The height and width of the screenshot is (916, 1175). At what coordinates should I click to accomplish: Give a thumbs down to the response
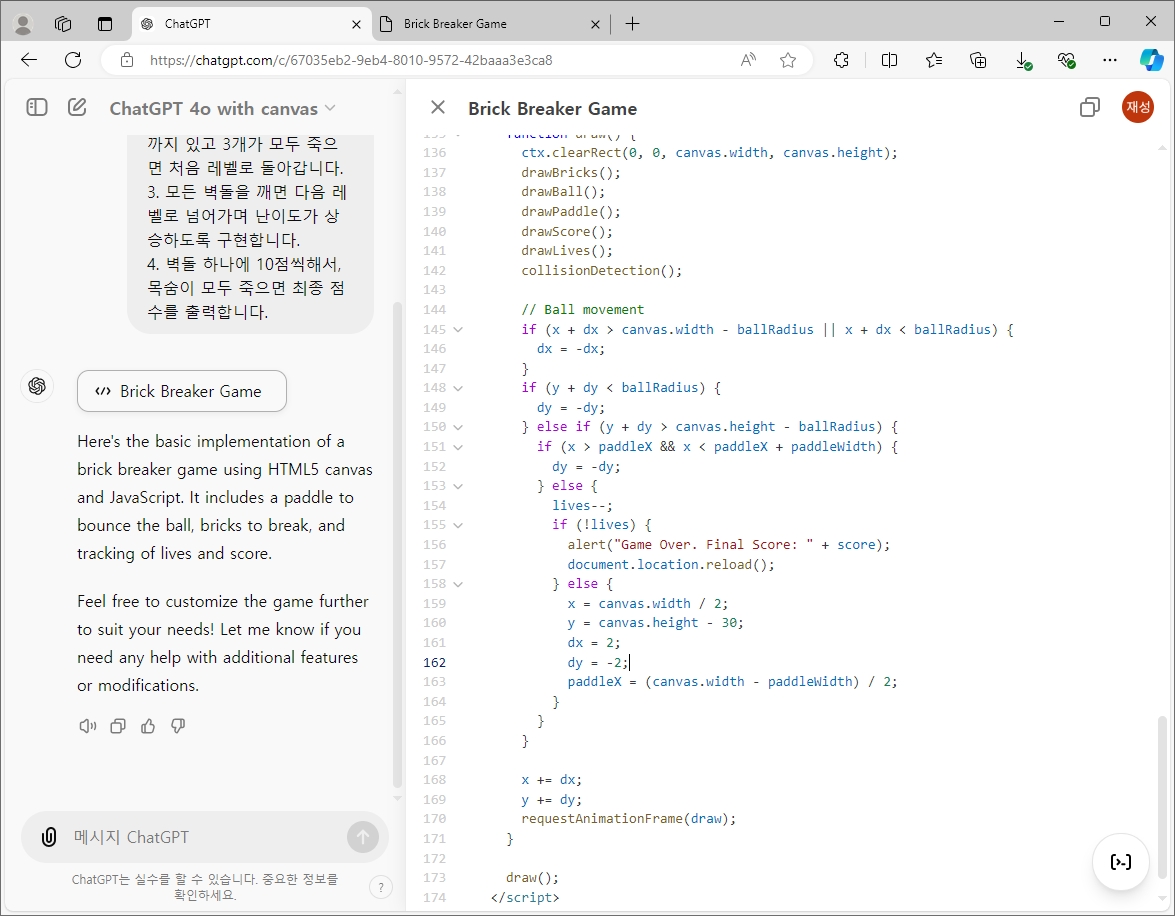point(178,726)
